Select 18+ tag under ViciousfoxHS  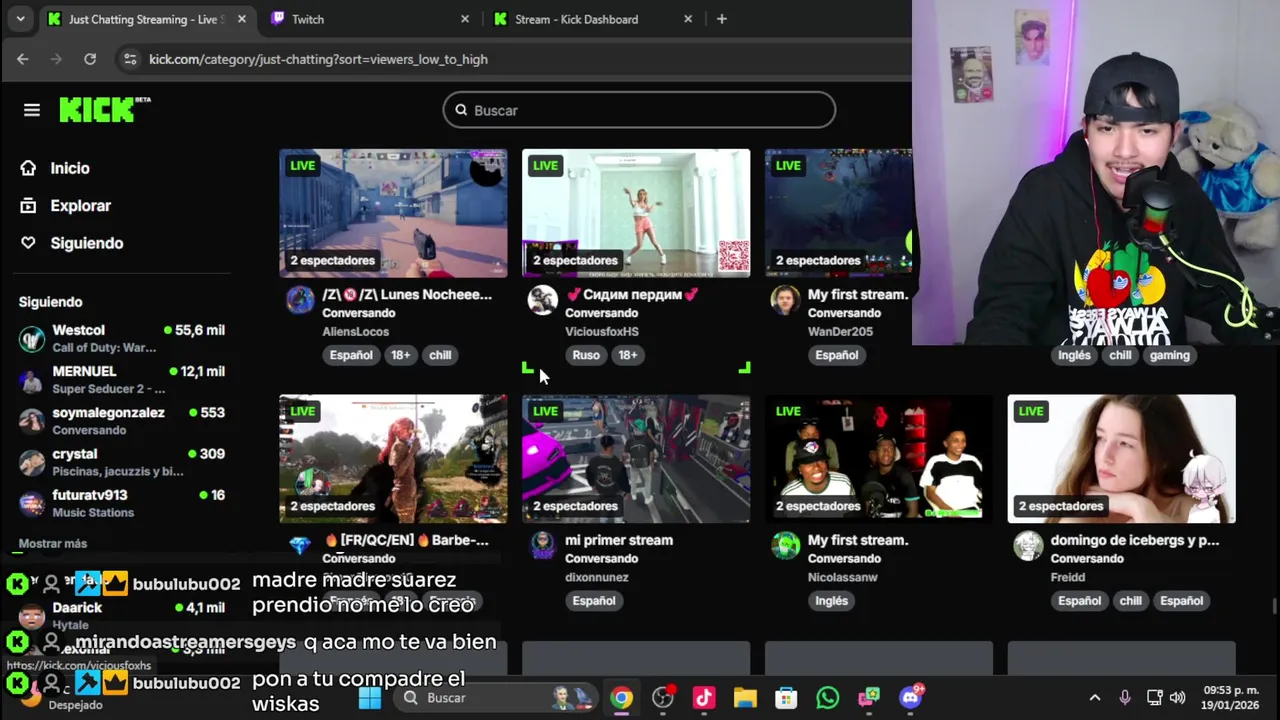tap(628, 355)
